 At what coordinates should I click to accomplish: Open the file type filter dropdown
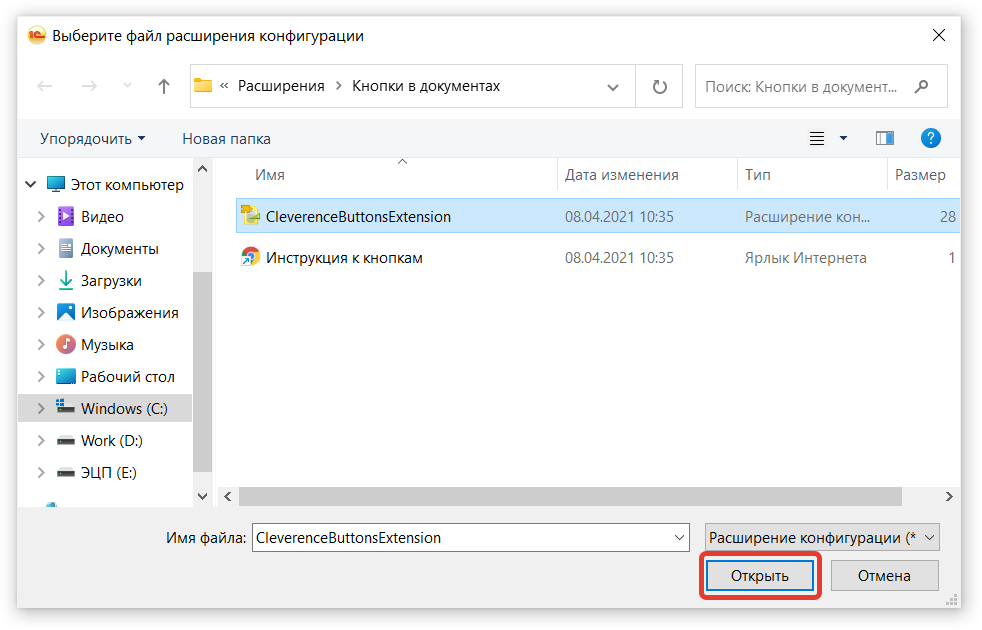(x=822, y=538)
